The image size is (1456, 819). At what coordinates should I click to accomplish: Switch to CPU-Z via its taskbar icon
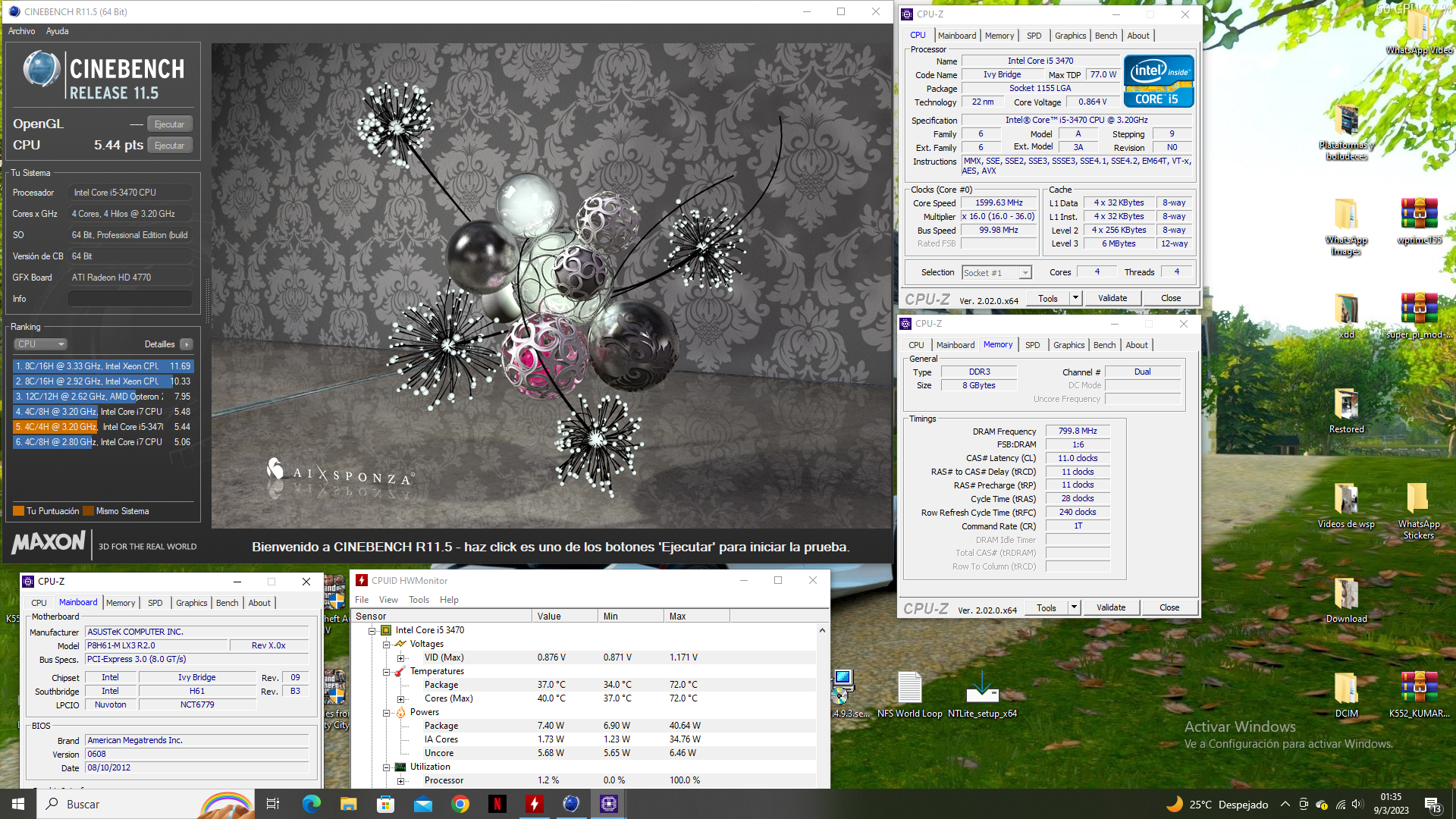[608, 804]
